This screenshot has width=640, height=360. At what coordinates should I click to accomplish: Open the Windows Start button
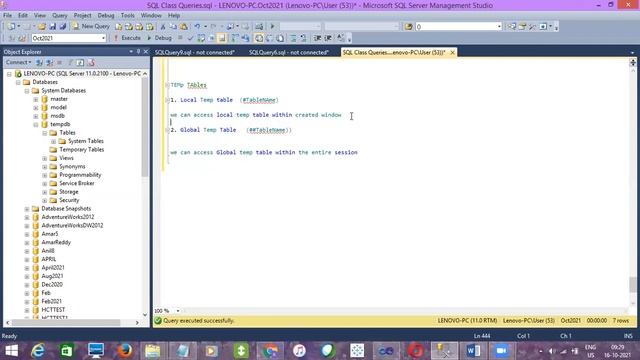click(11, 351)
